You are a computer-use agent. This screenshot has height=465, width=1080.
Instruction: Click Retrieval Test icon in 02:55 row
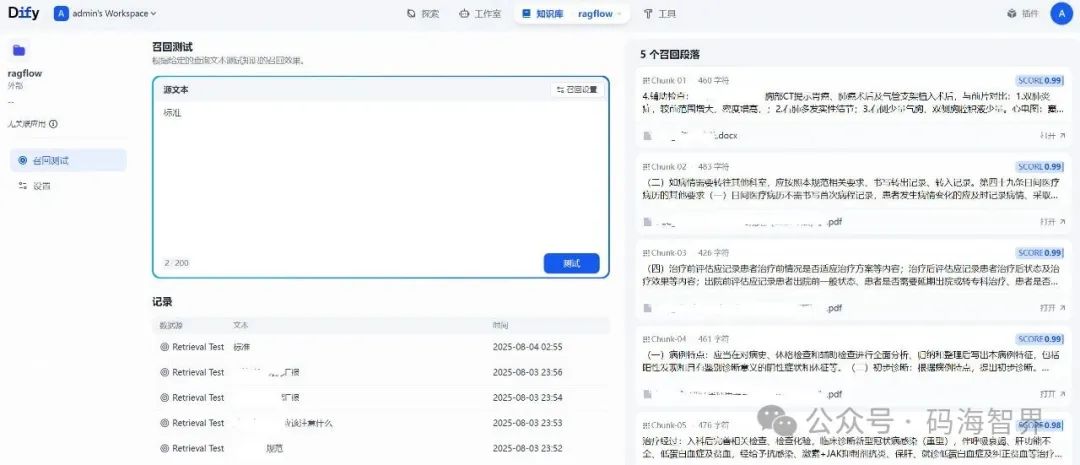coord(165,347)
